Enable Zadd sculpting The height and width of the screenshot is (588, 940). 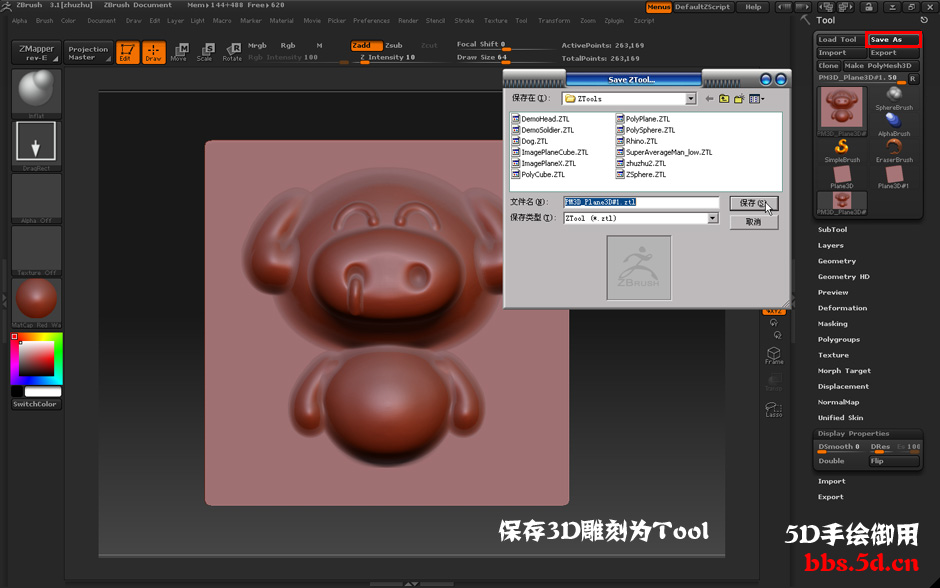pos(366,46)
